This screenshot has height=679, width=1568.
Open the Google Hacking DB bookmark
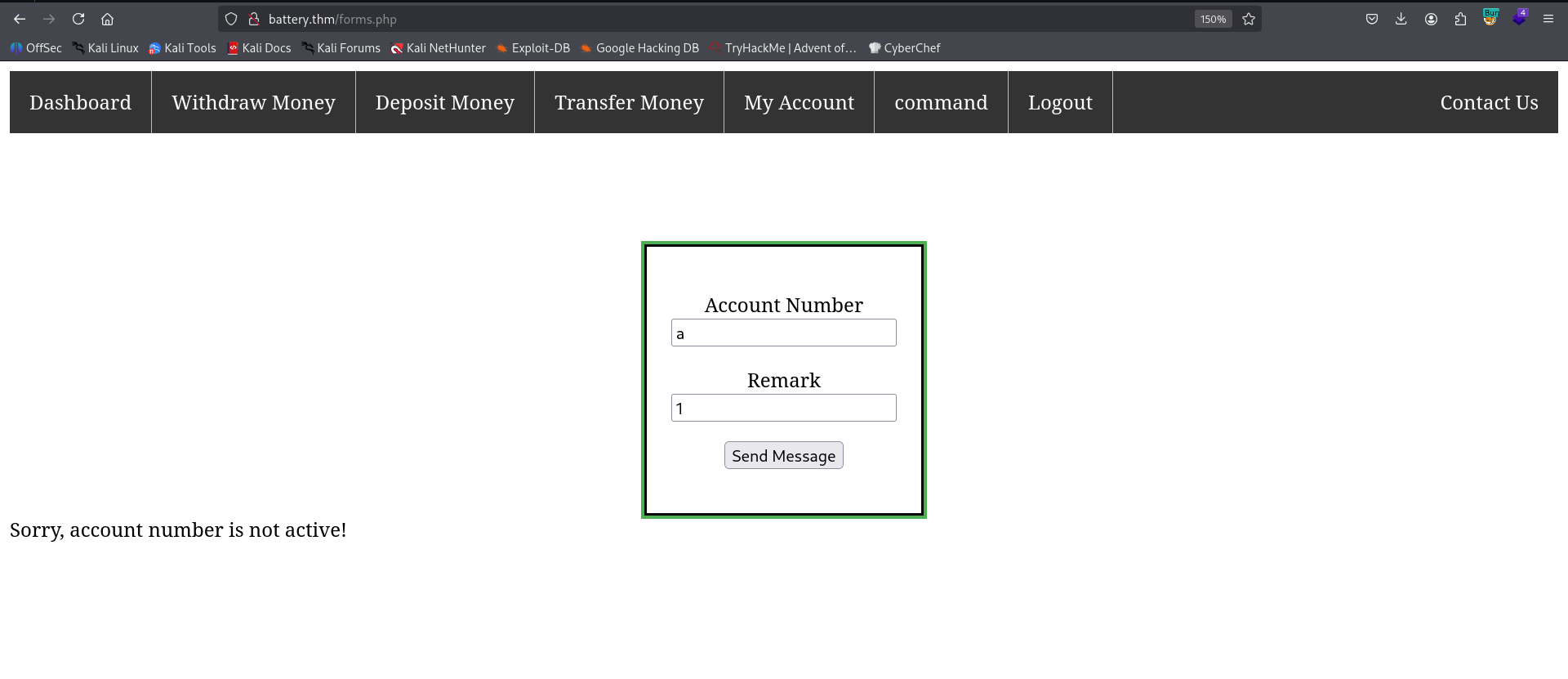coord(639,48)
